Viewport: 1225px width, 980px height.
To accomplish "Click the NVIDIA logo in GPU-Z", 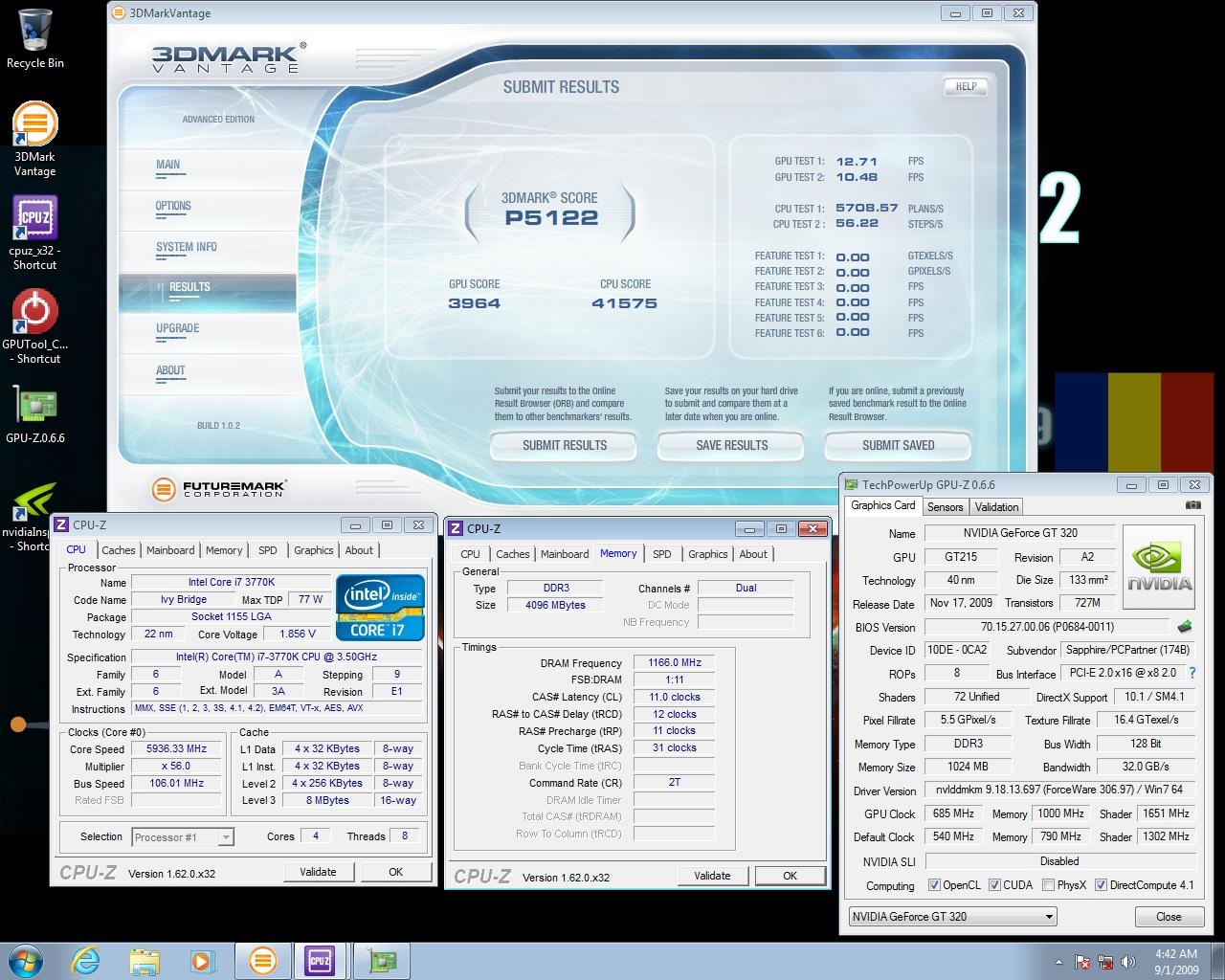I will (1158, 568).
